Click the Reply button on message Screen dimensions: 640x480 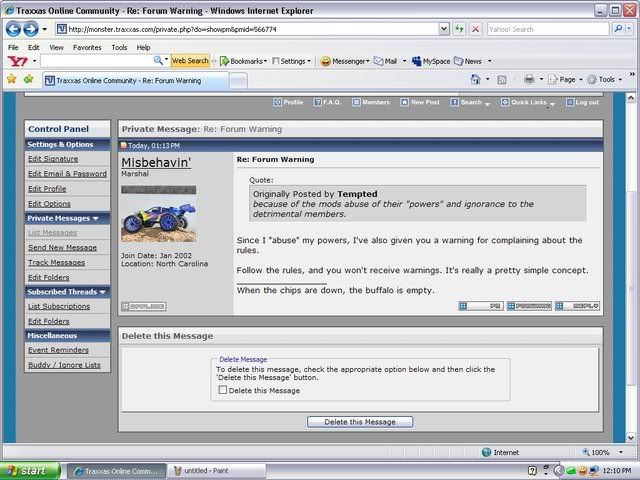(x=578, y=306)
